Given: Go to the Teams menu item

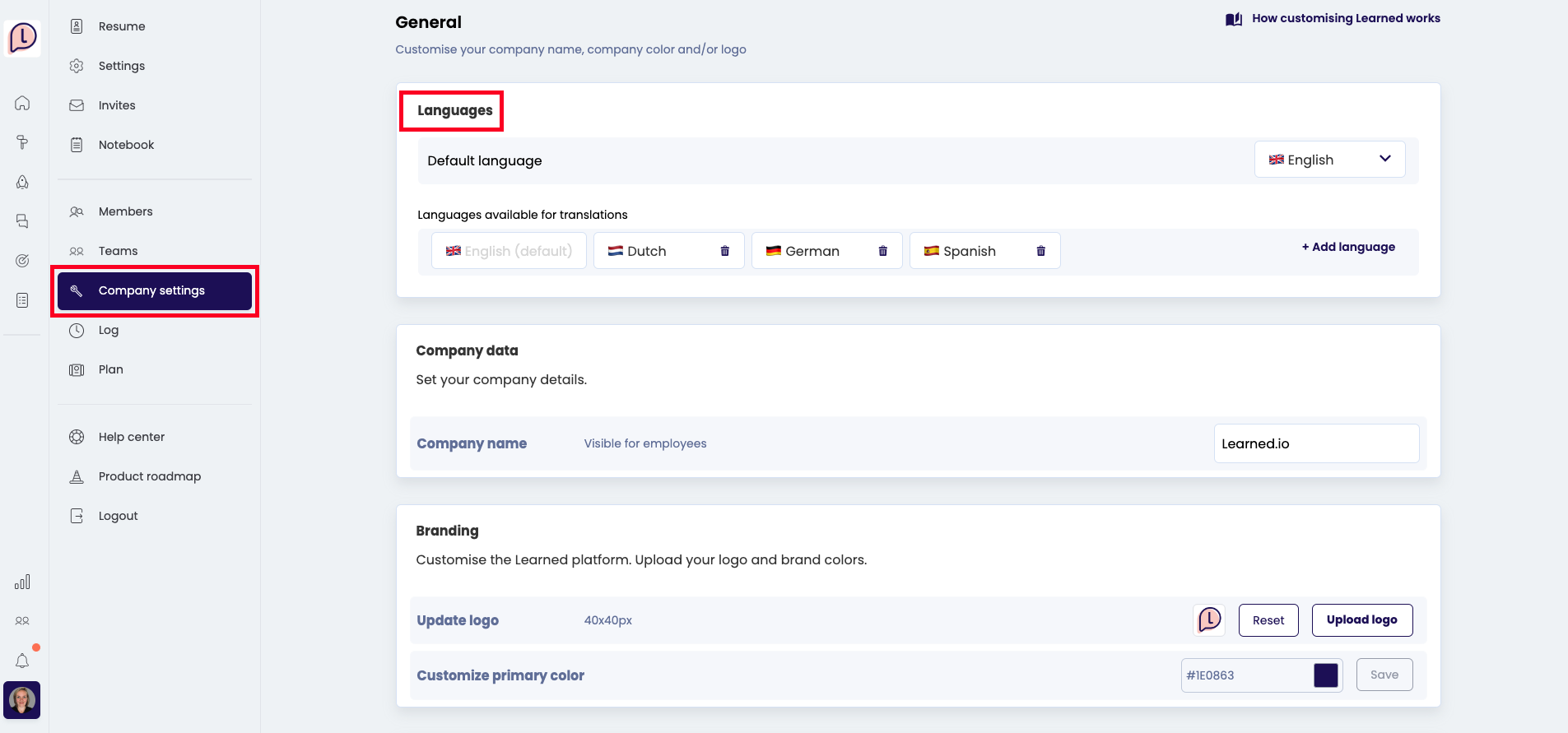Looking at the screenshot, I should click(118, 251).
